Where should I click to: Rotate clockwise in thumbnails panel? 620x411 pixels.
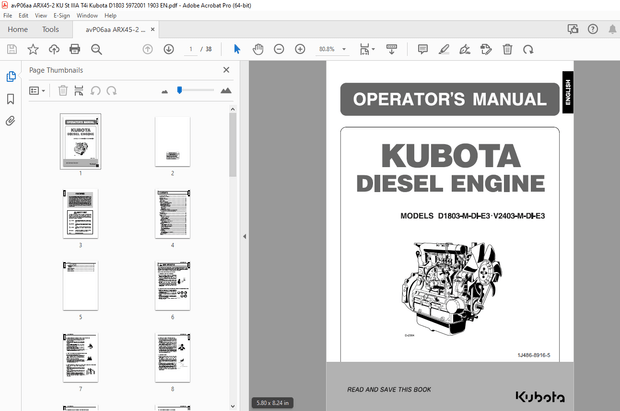click(x=112, y=91)
